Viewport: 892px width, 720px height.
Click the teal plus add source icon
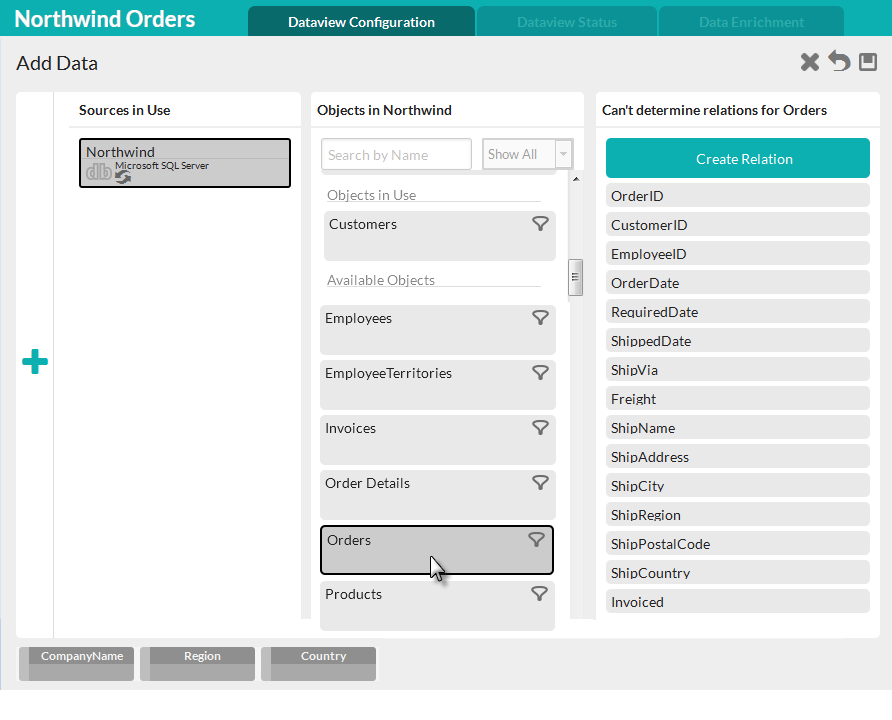click(35, 362)
